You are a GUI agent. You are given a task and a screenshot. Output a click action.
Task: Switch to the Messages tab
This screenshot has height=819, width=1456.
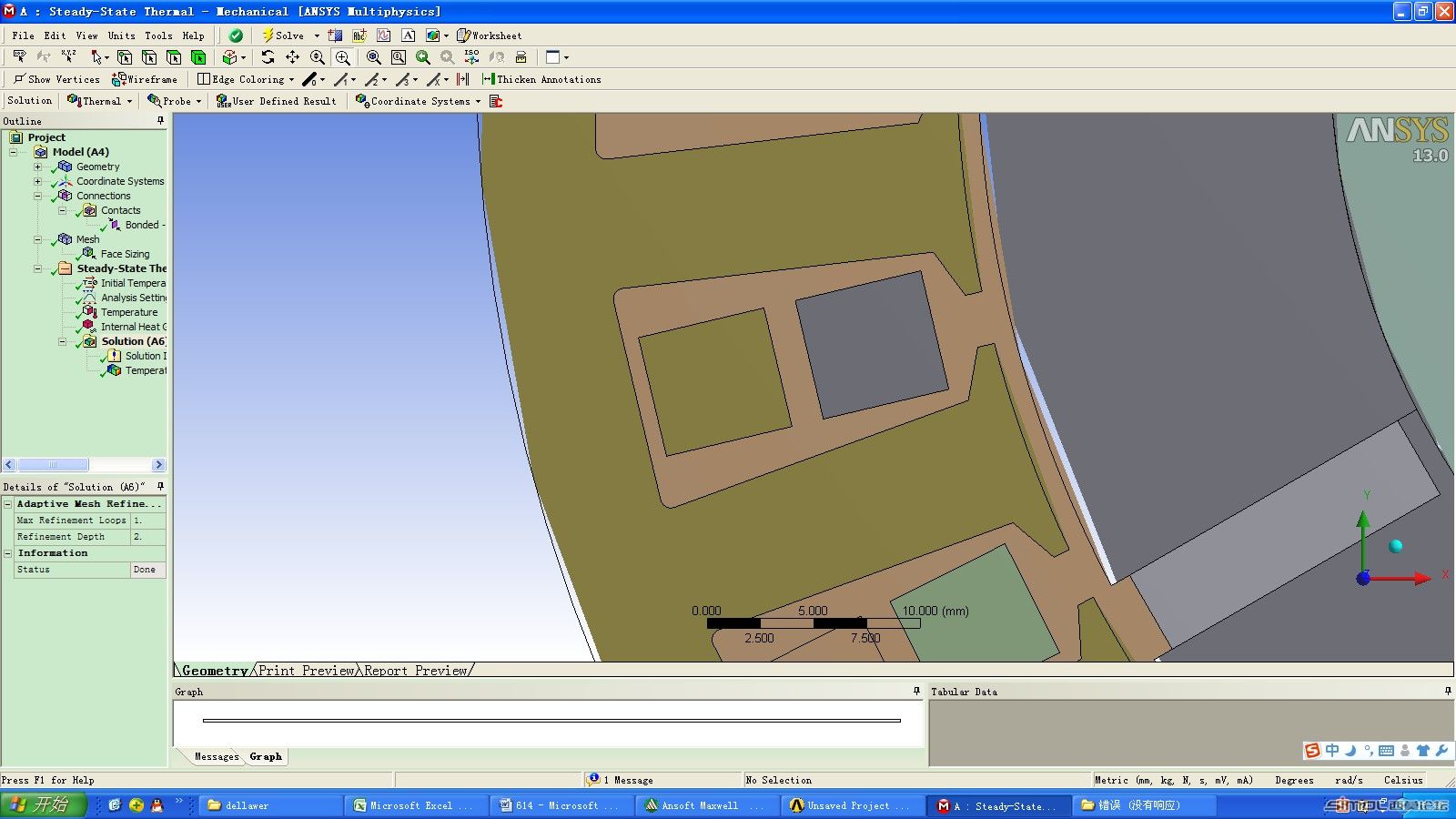[217, 756]
